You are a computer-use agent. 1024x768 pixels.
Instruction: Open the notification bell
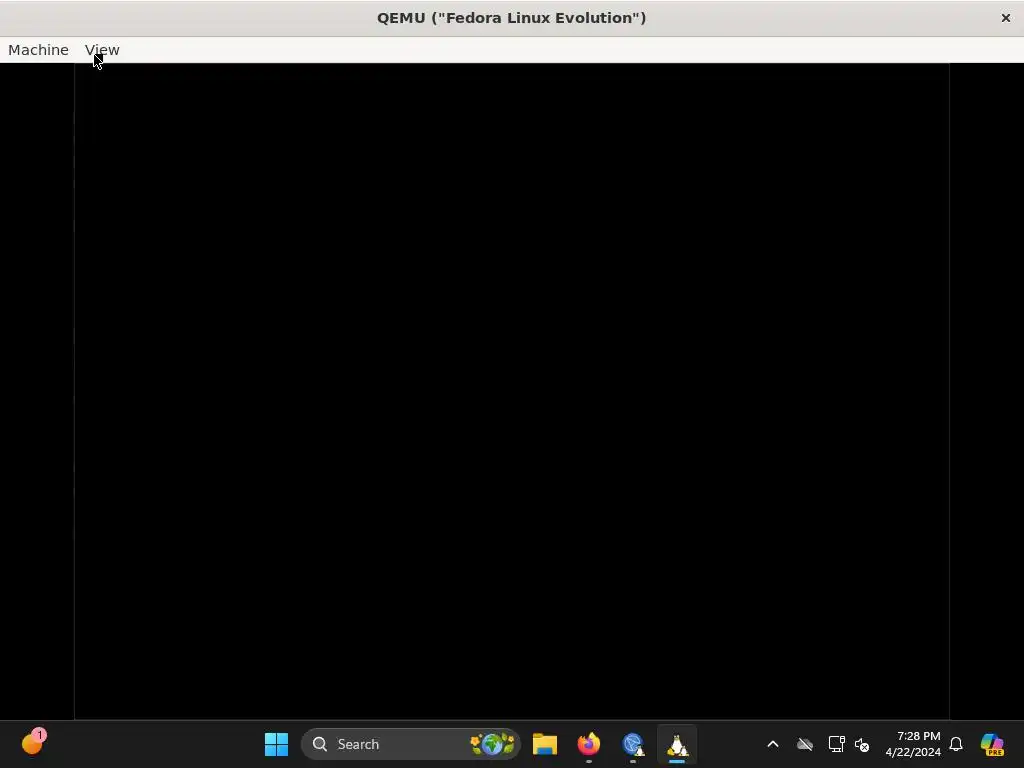[x=956, y=744]
